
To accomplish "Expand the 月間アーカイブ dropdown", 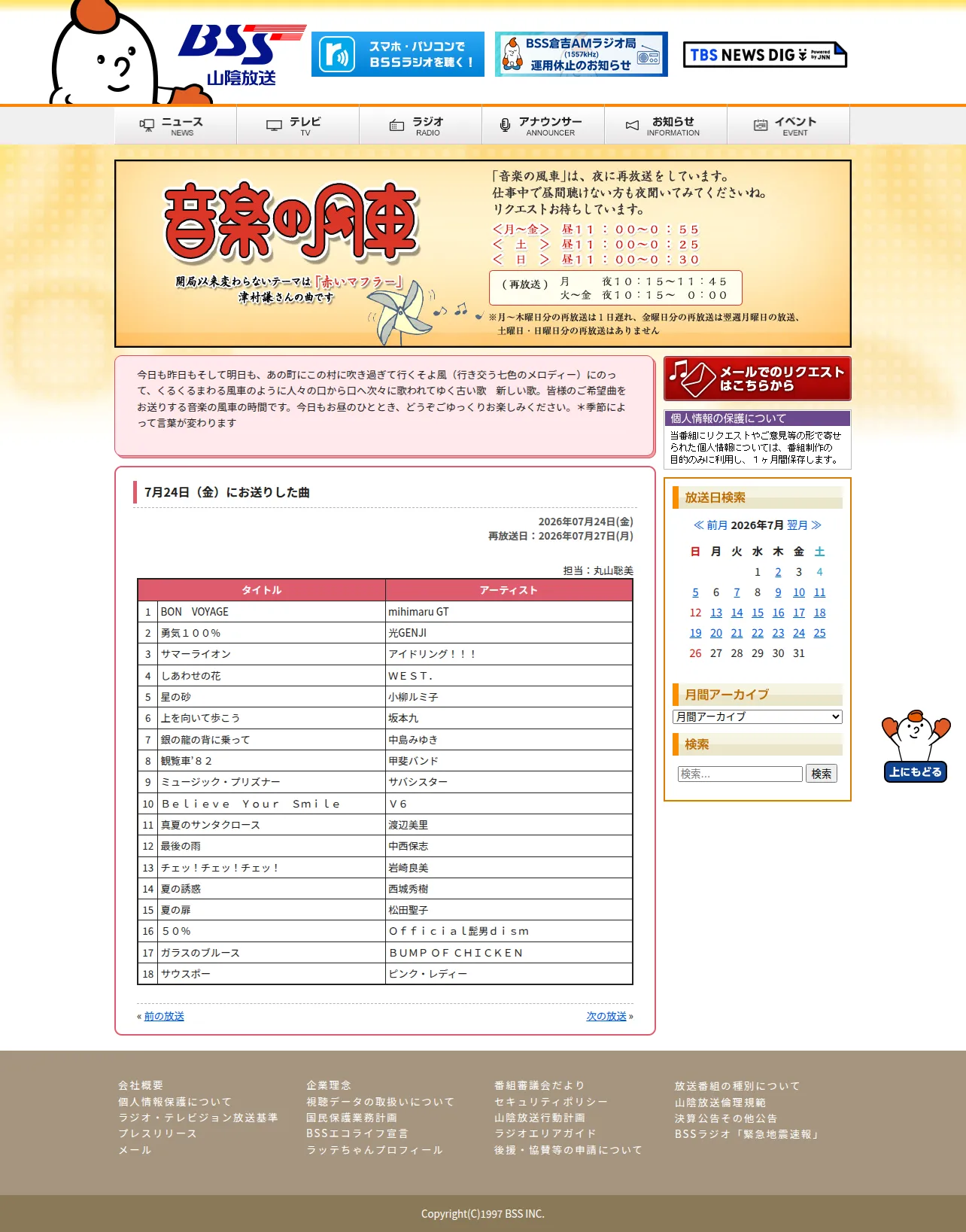I will point(758,716).
